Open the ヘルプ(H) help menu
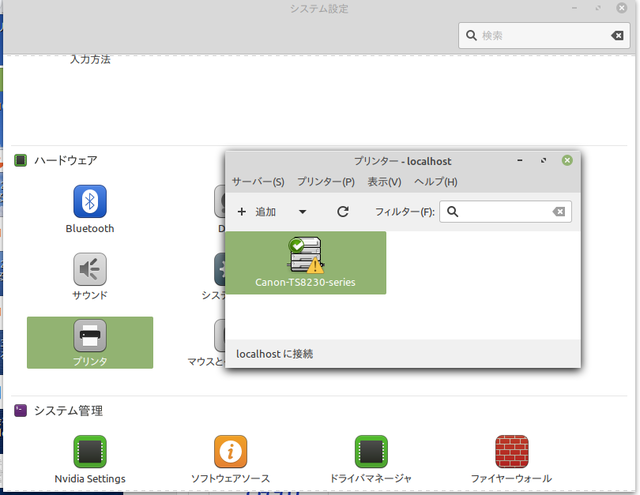 click(436, 182)
